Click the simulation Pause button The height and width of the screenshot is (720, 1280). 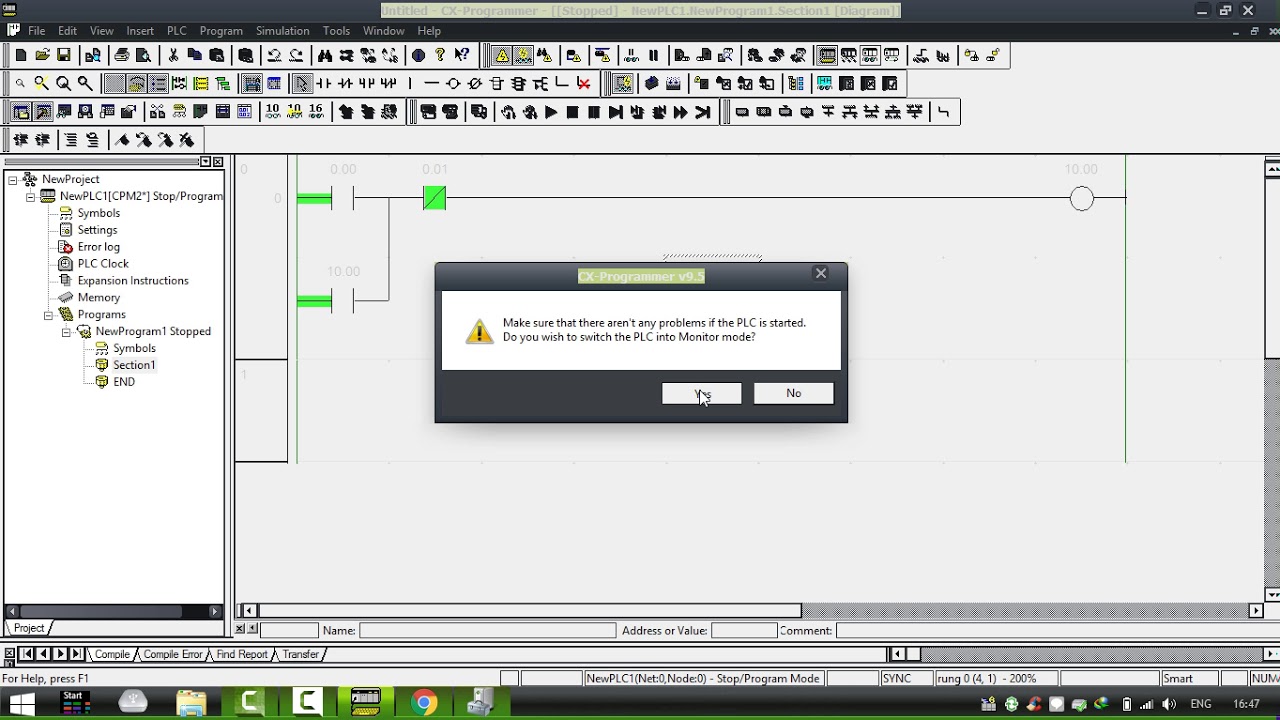594,112
